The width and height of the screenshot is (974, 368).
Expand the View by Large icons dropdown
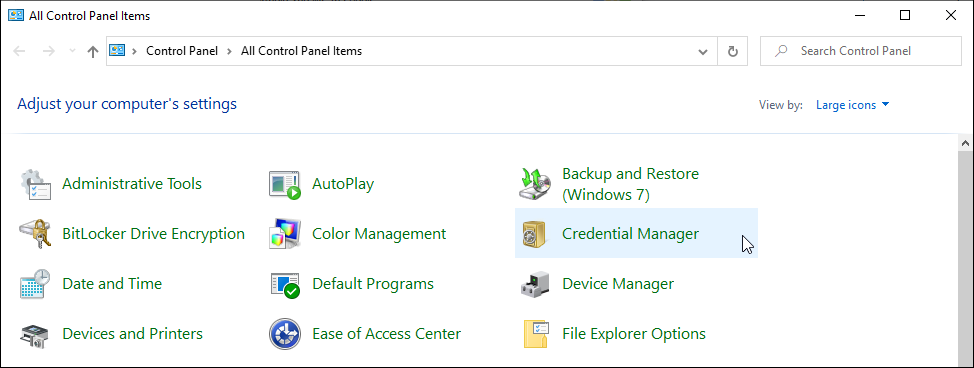click(x=852, y=105)
